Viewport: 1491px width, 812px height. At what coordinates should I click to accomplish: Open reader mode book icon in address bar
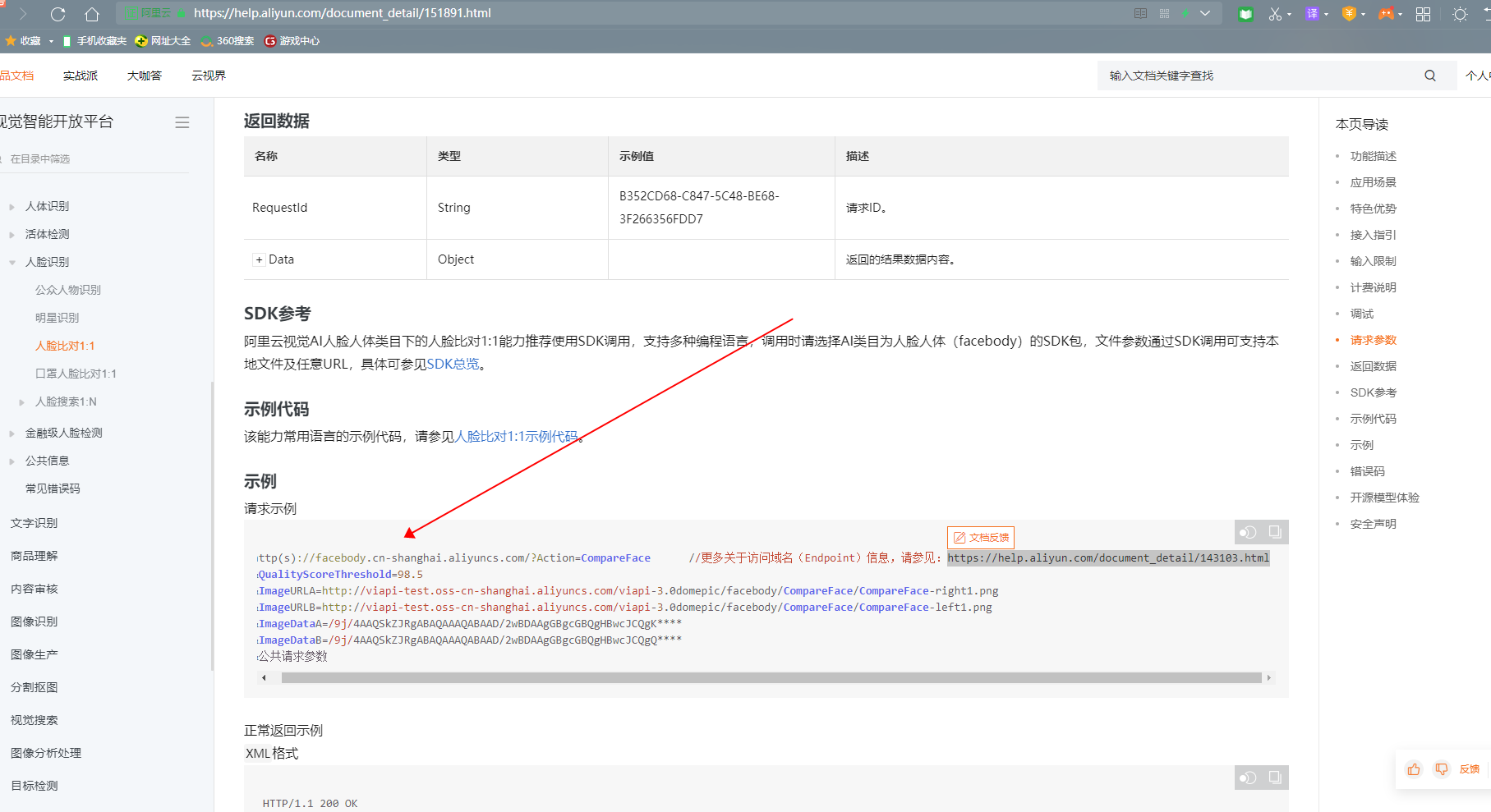click(x=1140, y=13)
